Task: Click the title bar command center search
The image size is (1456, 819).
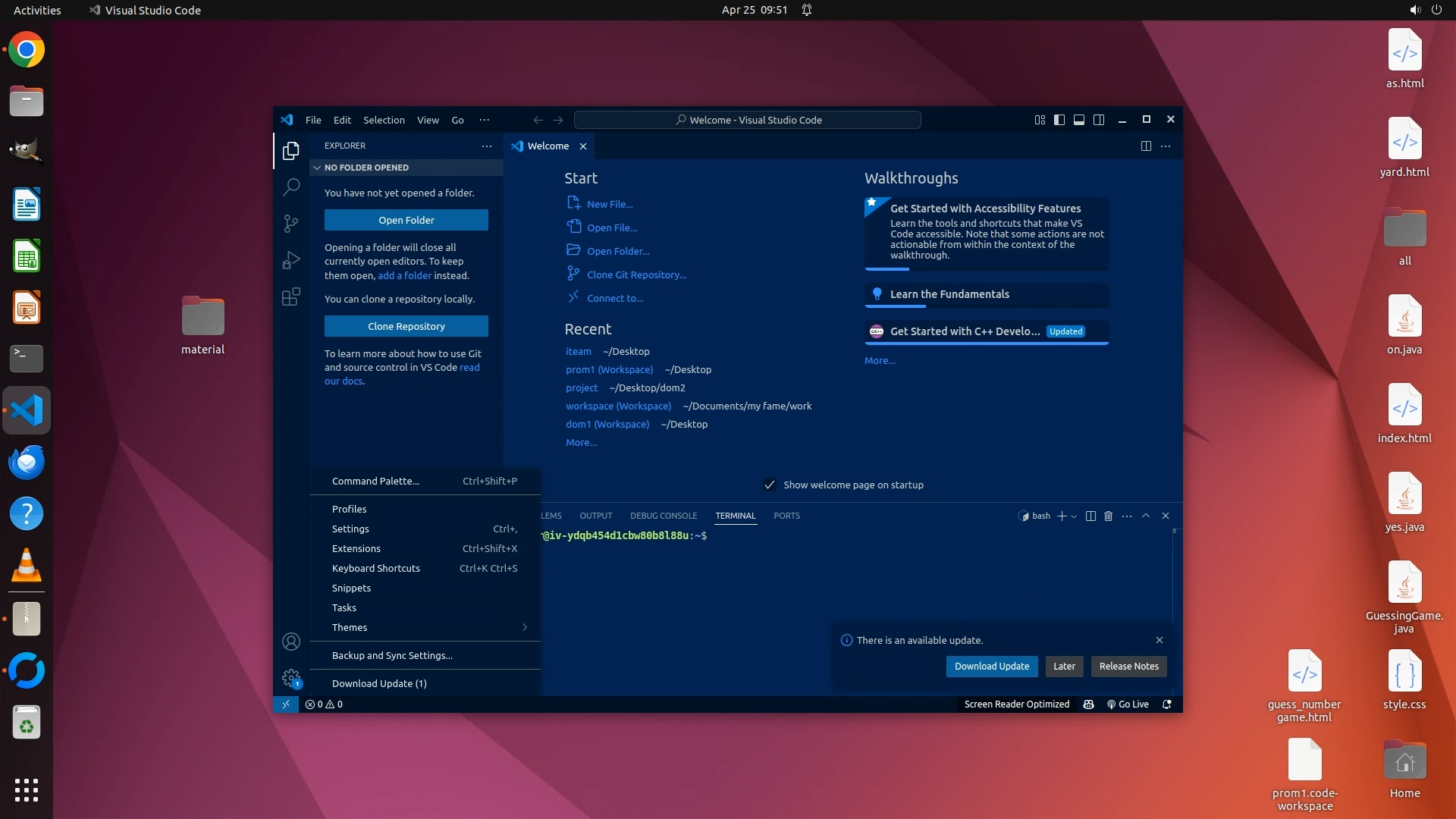Action: click(748, 120)
